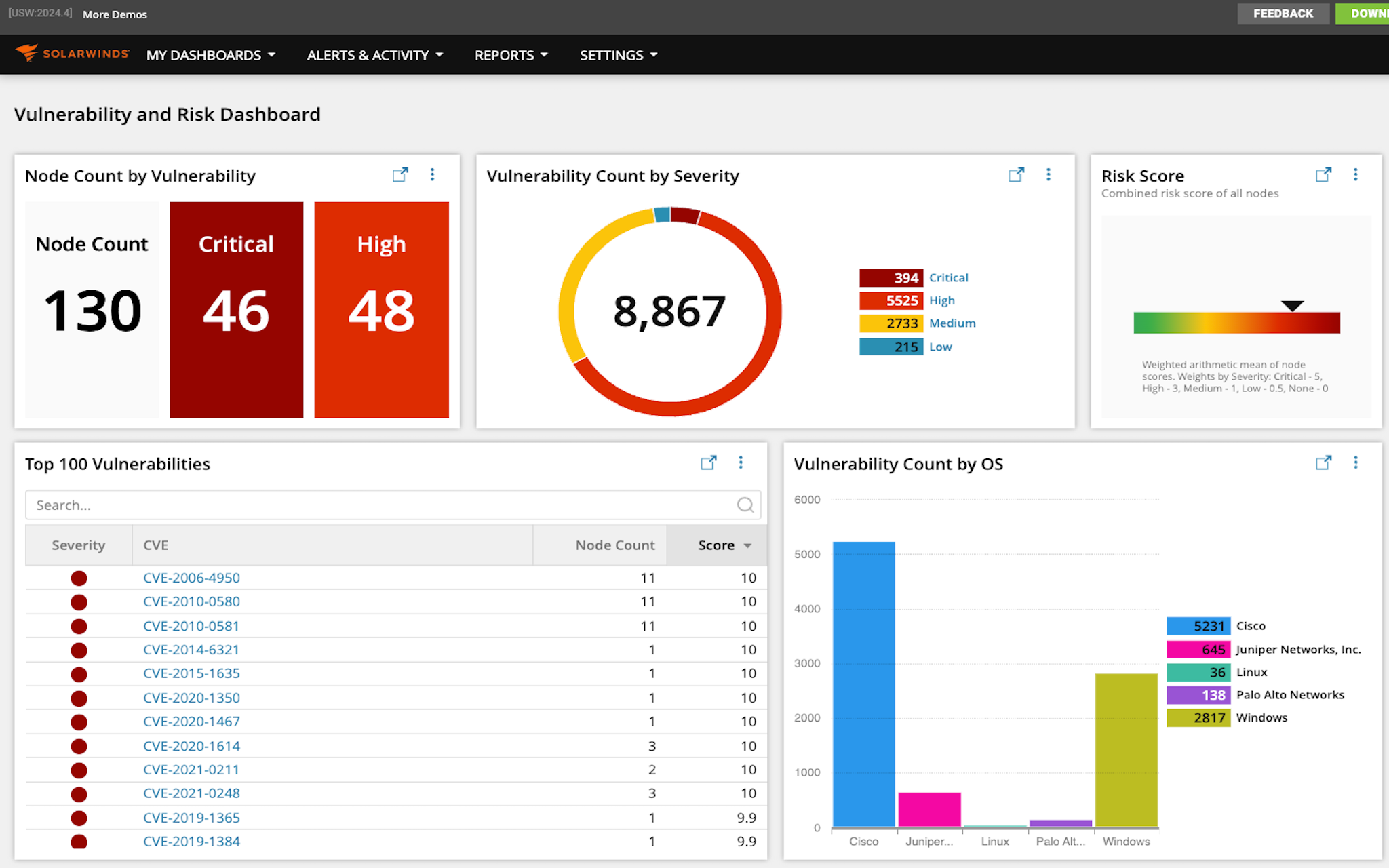The height and width of the screenshot is (868, 1389).
Task: Open the CVE-2006-4950 vulnerability link
Action: [191, 578]
